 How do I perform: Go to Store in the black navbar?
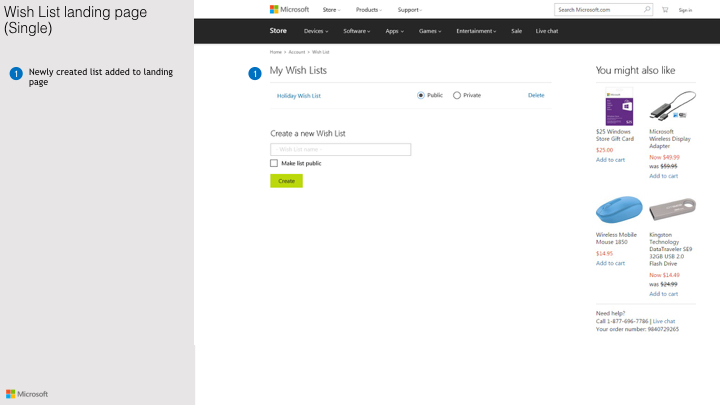coord(278,31)
